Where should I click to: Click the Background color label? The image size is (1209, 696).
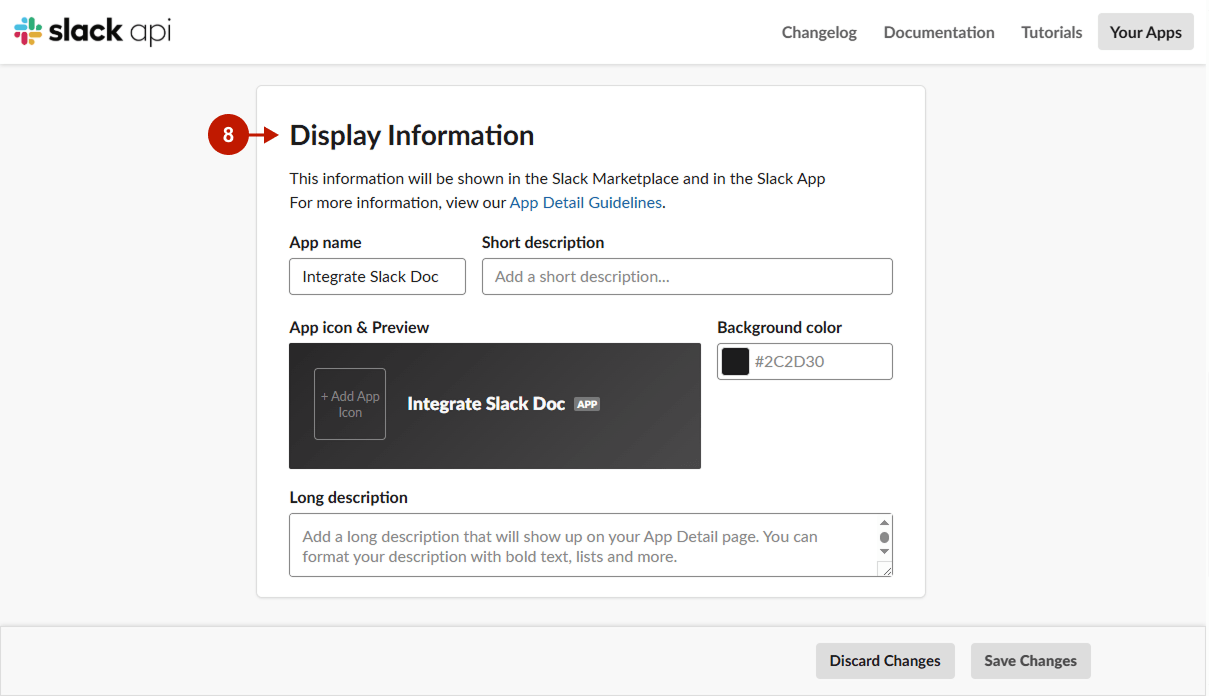click(779, 327)
